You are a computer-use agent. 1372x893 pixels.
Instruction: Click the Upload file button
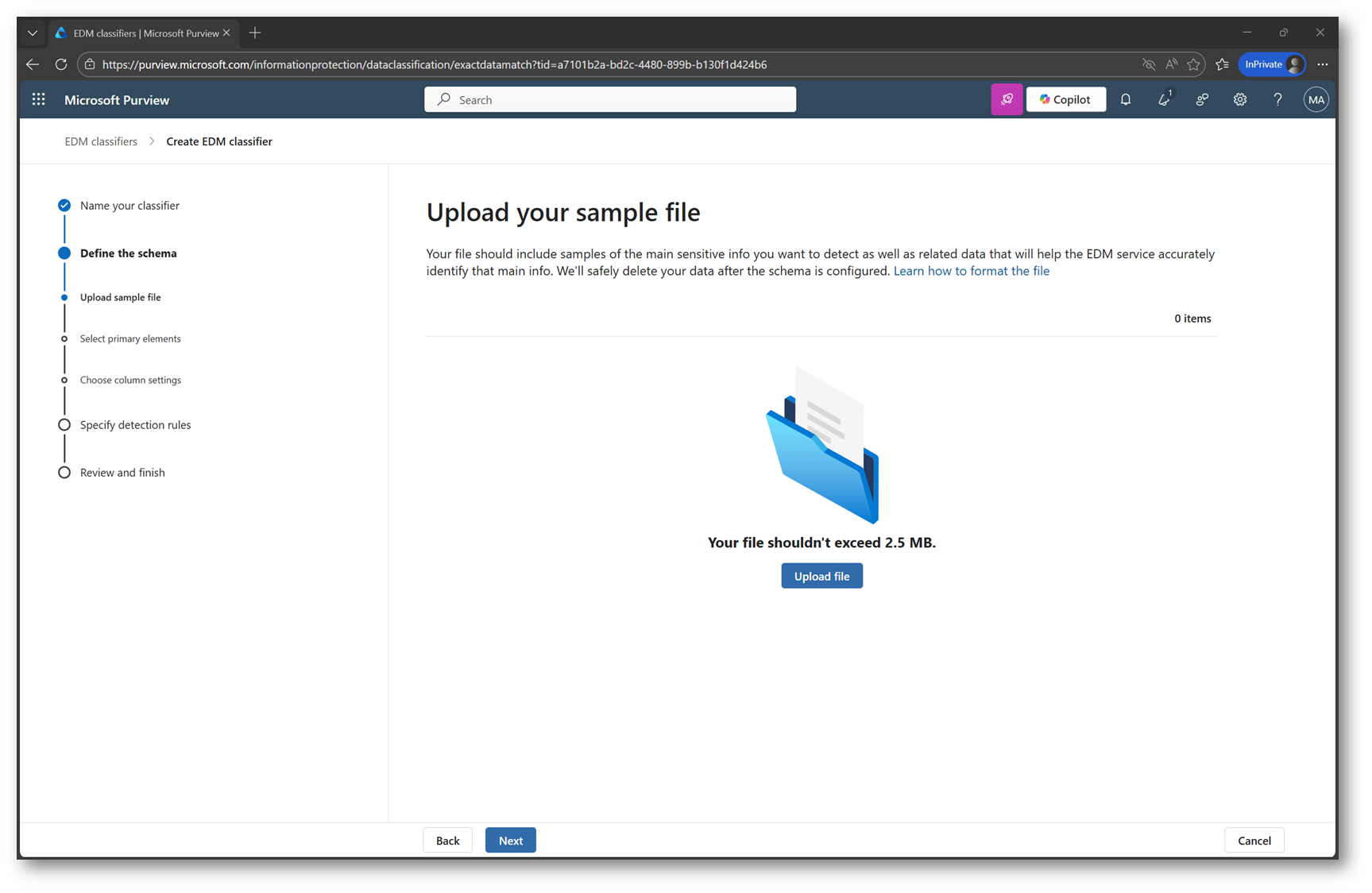click(821, 576)
